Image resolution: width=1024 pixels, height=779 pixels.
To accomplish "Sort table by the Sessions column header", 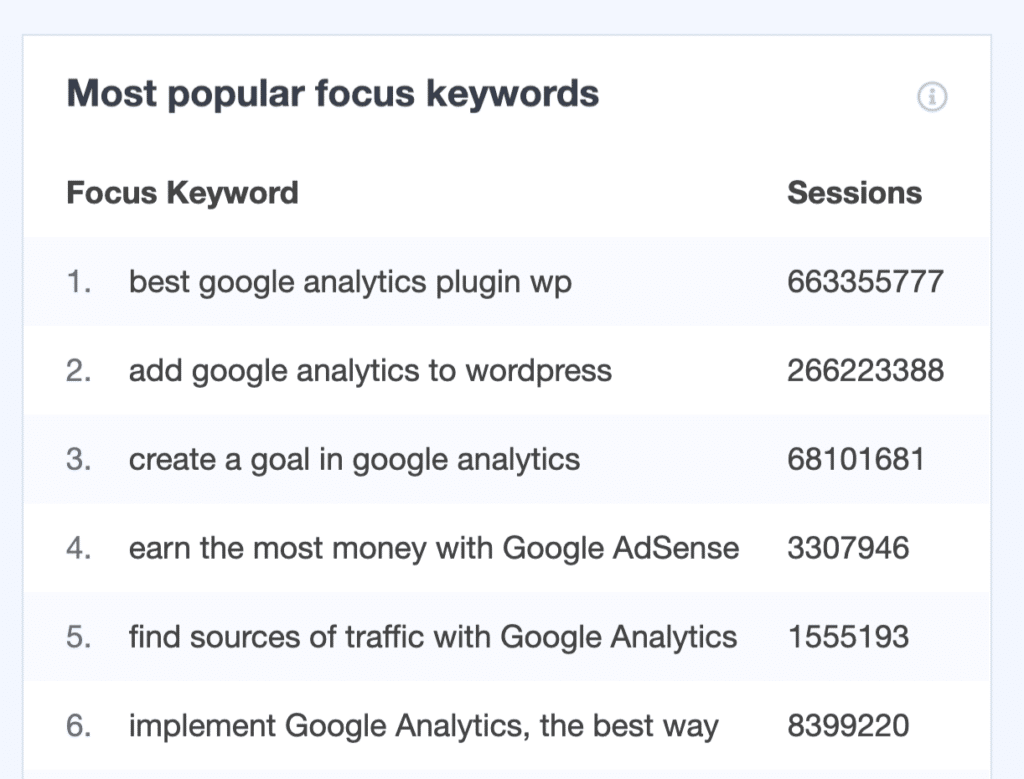I will click(x=855, y=192).
